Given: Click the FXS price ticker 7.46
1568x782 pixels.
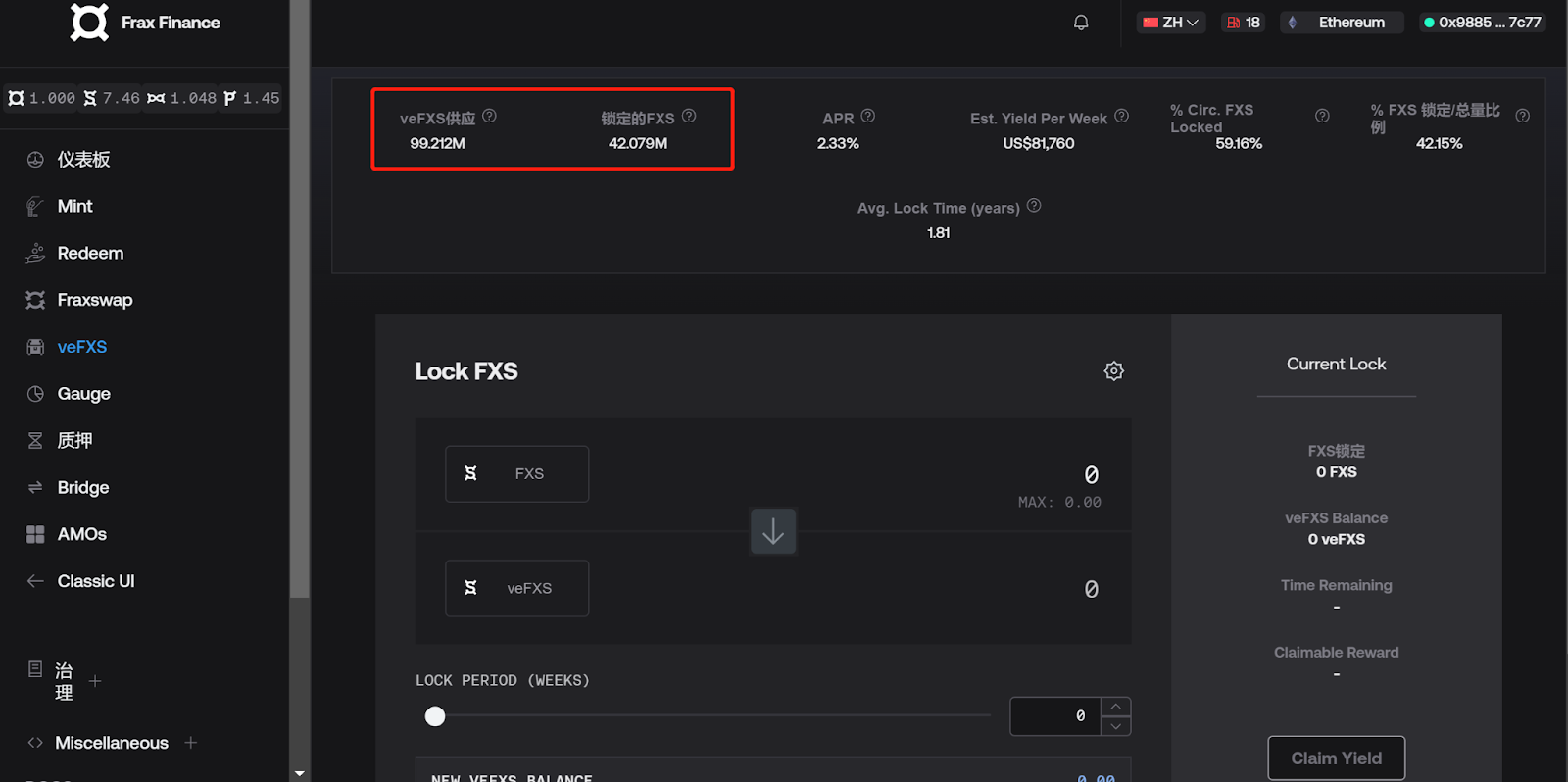Looking at the screenshot, I should pyautogui.click(x=112, y=98).
